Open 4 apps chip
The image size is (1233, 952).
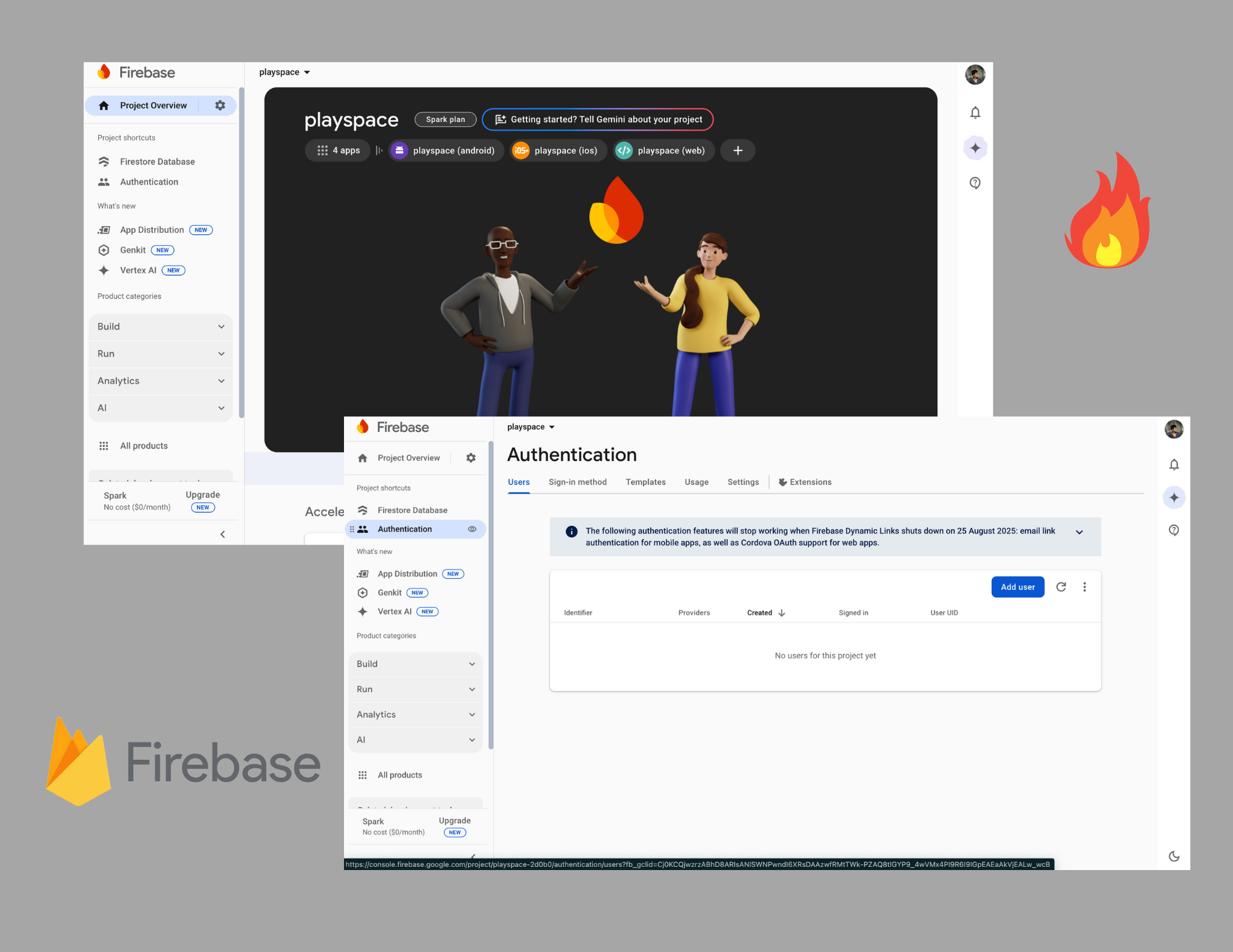(x=338, y=150)
